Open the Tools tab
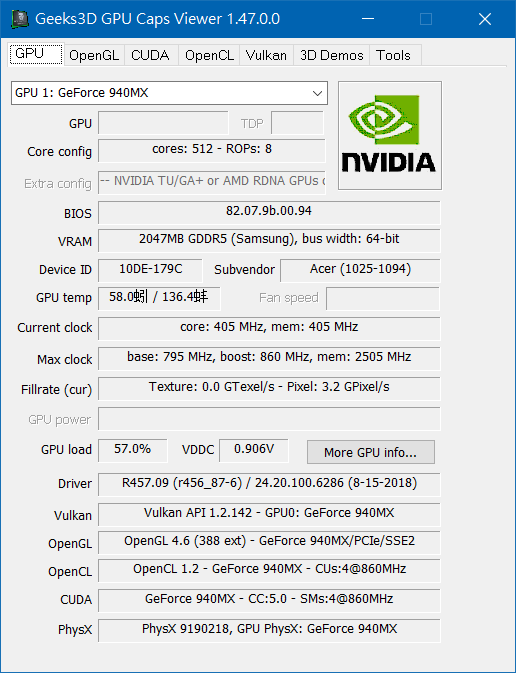Viewport: 516px width, 673px height. click(394, 55)
